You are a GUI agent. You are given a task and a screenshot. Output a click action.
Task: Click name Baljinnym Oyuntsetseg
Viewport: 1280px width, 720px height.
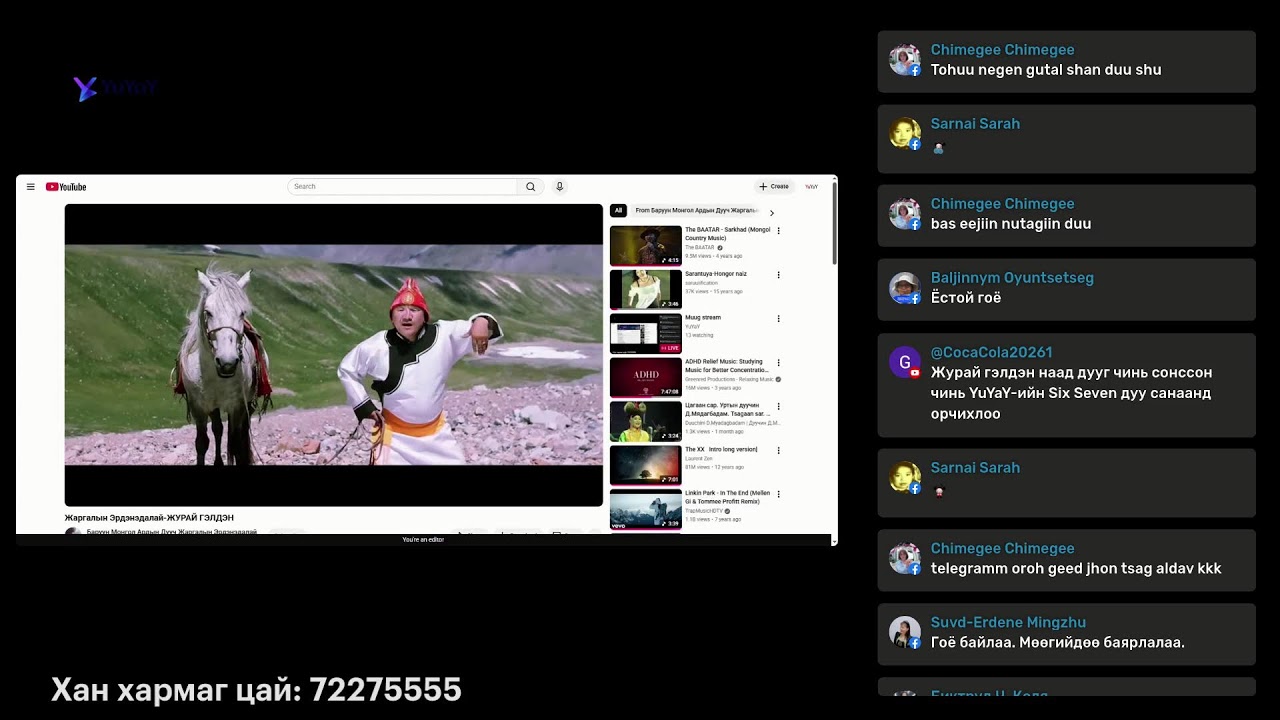[1012, 278]
